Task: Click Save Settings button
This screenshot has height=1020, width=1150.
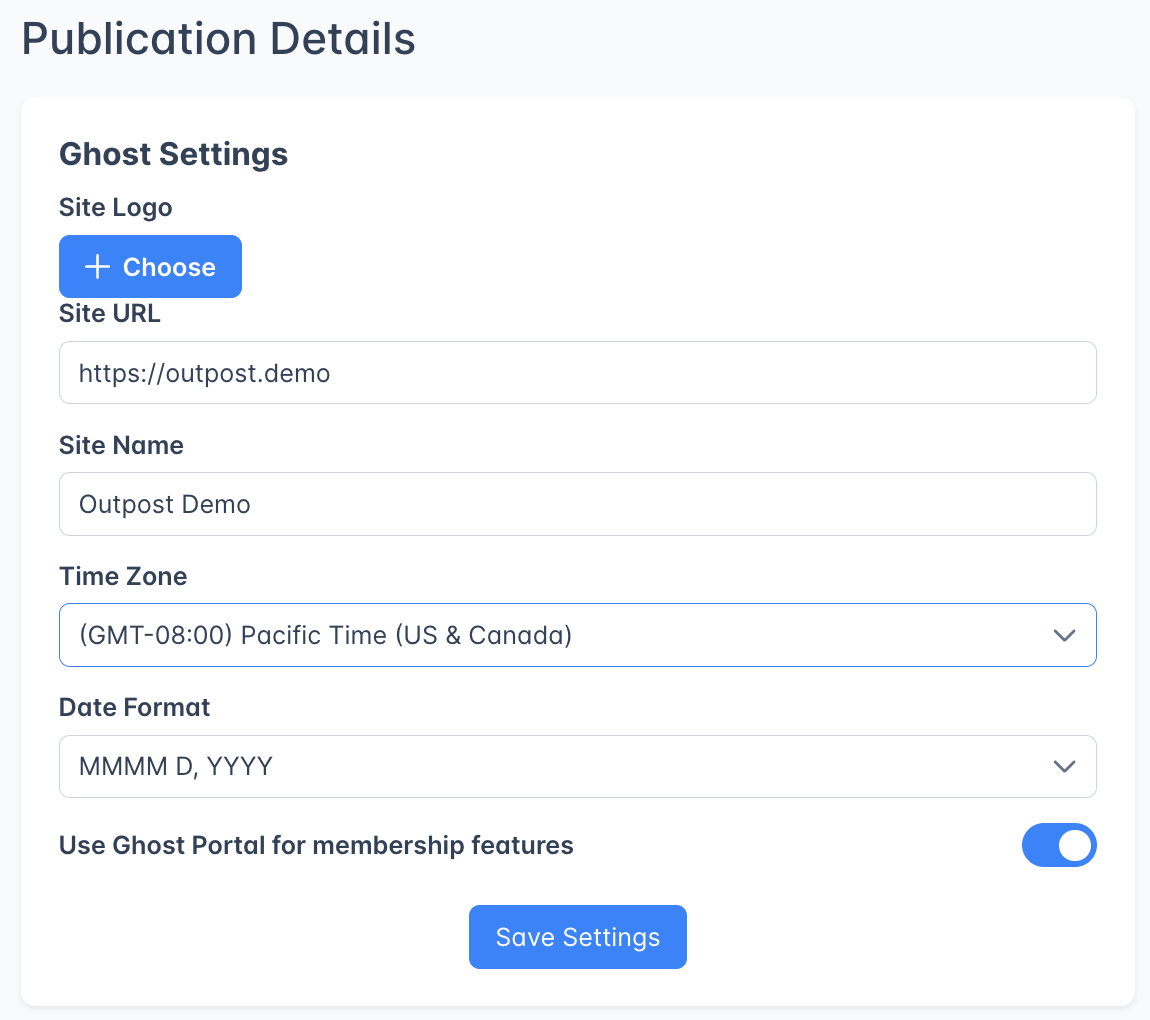Action: tap(577, 936)
